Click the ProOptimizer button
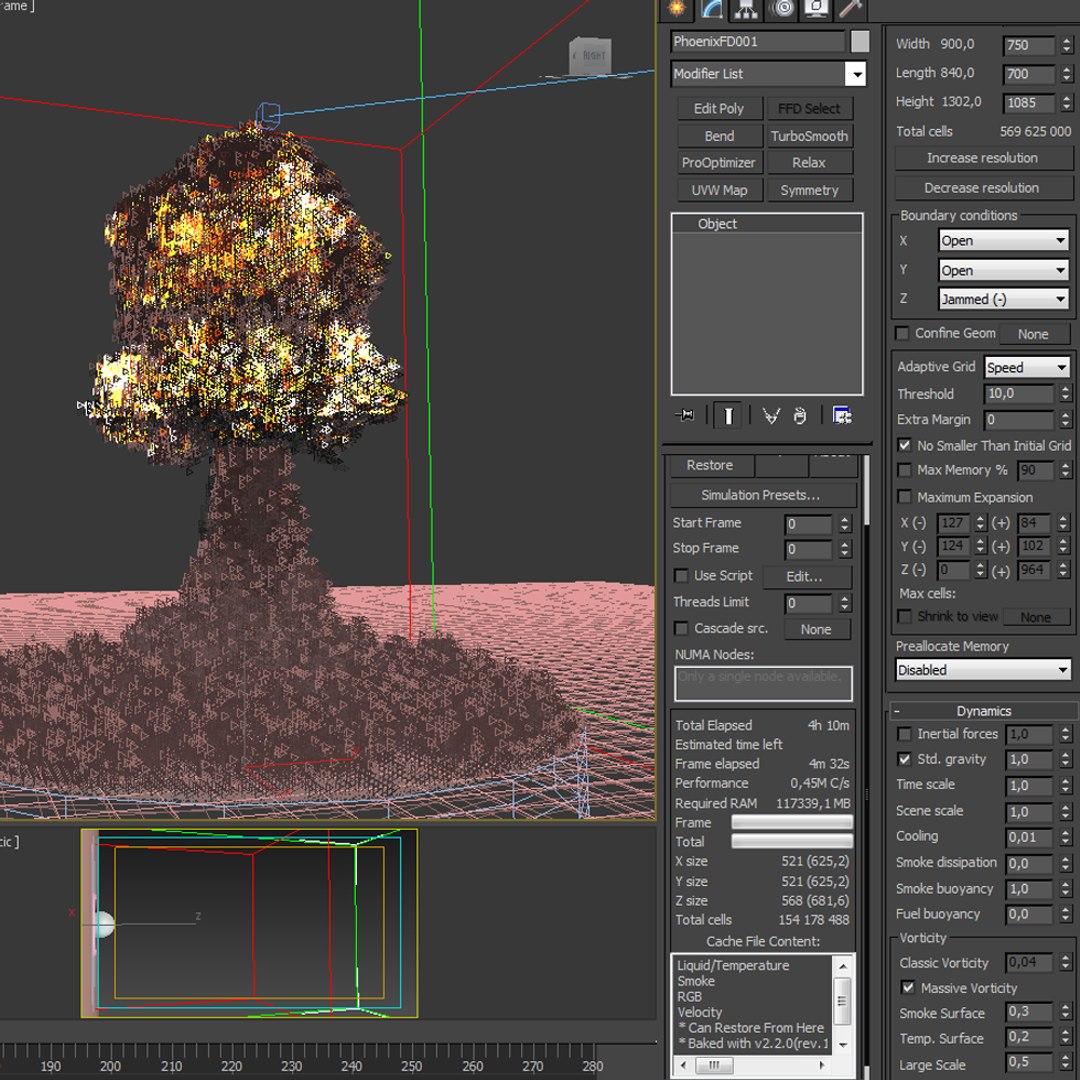 719,163
